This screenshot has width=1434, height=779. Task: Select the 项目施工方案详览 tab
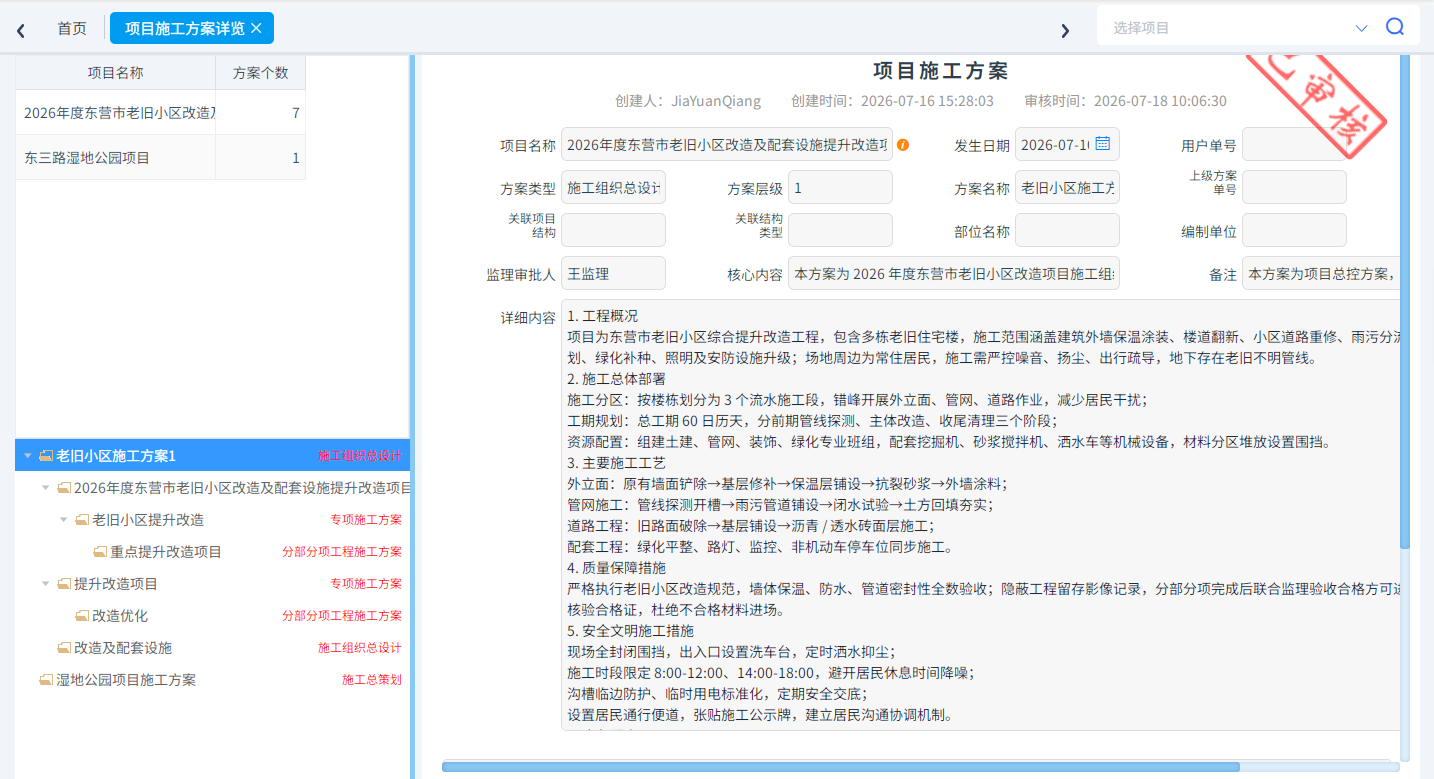pos(192,28)
